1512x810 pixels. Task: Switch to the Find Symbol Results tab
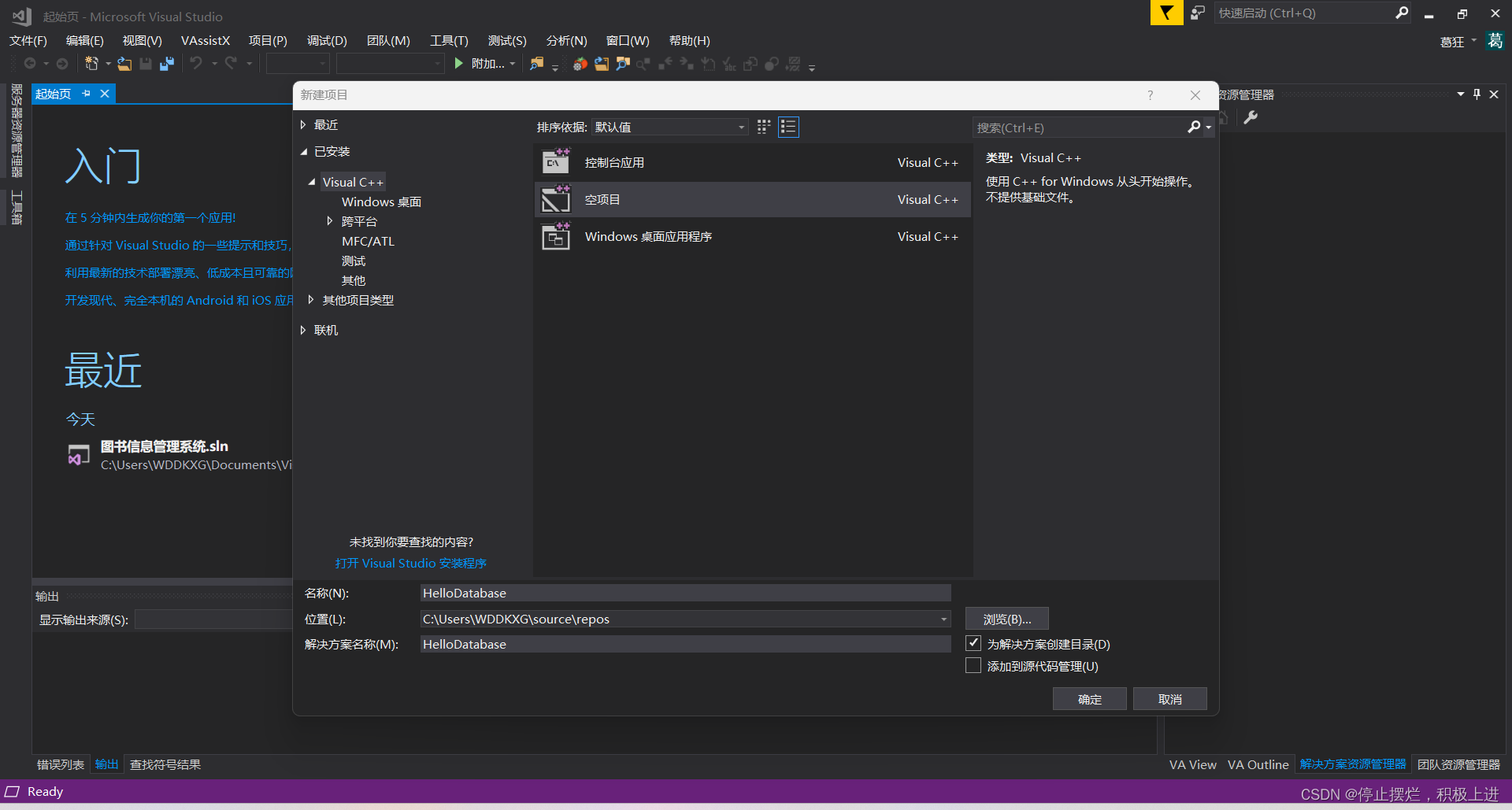[165, 764]
